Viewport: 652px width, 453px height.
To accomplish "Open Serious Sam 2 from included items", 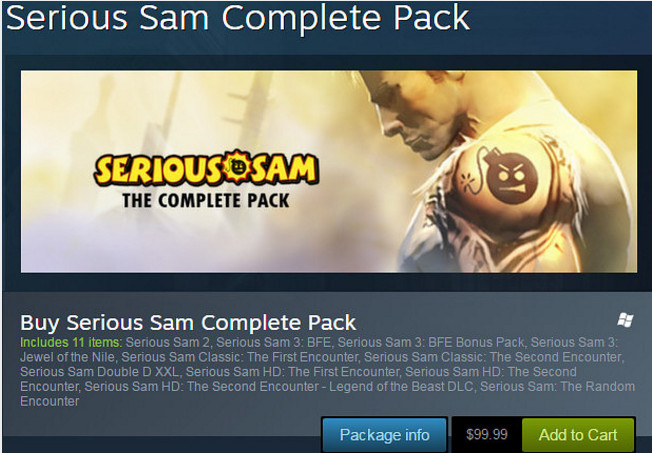I will coord(168,342).
